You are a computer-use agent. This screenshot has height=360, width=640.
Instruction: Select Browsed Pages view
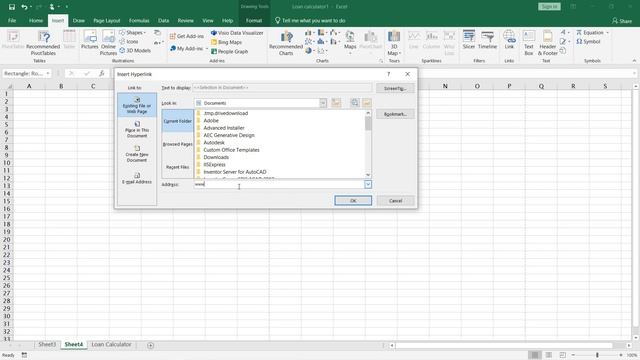178,144
